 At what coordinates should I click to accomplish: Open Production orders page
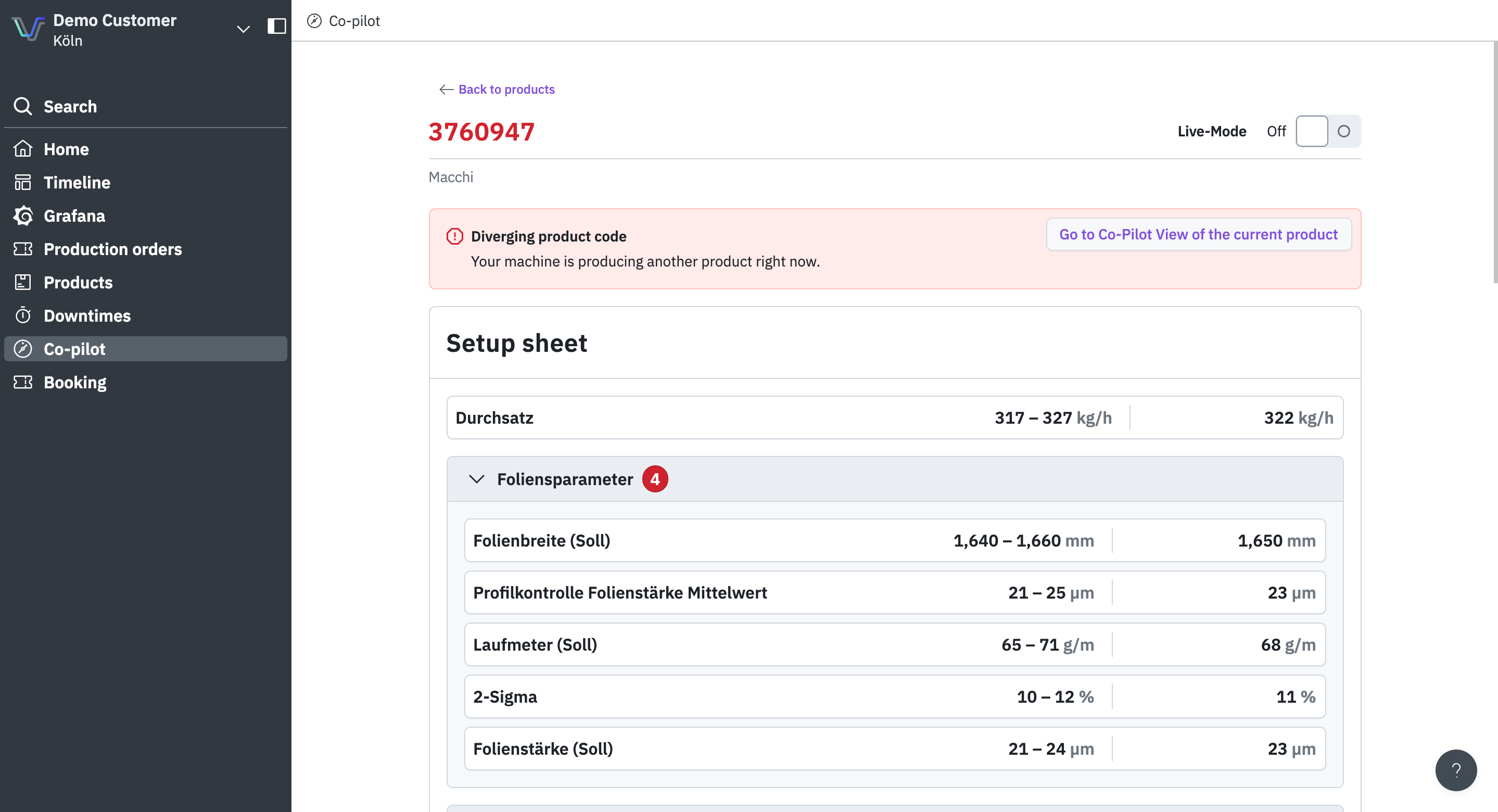coord(145,249)
